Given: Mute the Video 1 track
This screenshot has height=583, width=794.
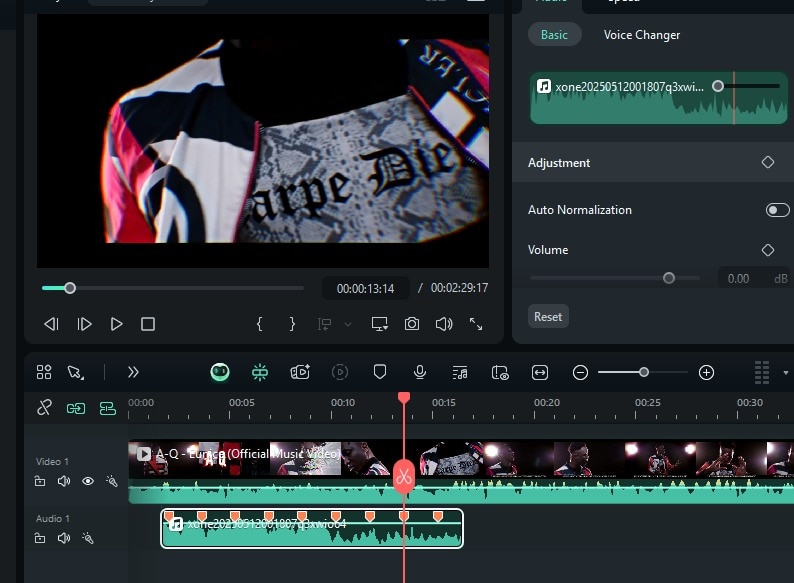Looking at the screenshot, I should 64,481.
